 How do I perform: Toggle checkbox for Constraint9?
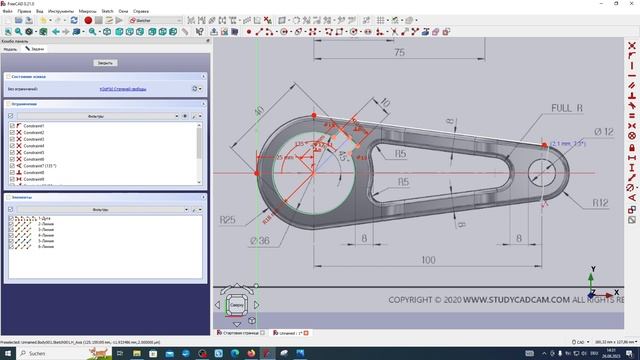click(12, 179)
